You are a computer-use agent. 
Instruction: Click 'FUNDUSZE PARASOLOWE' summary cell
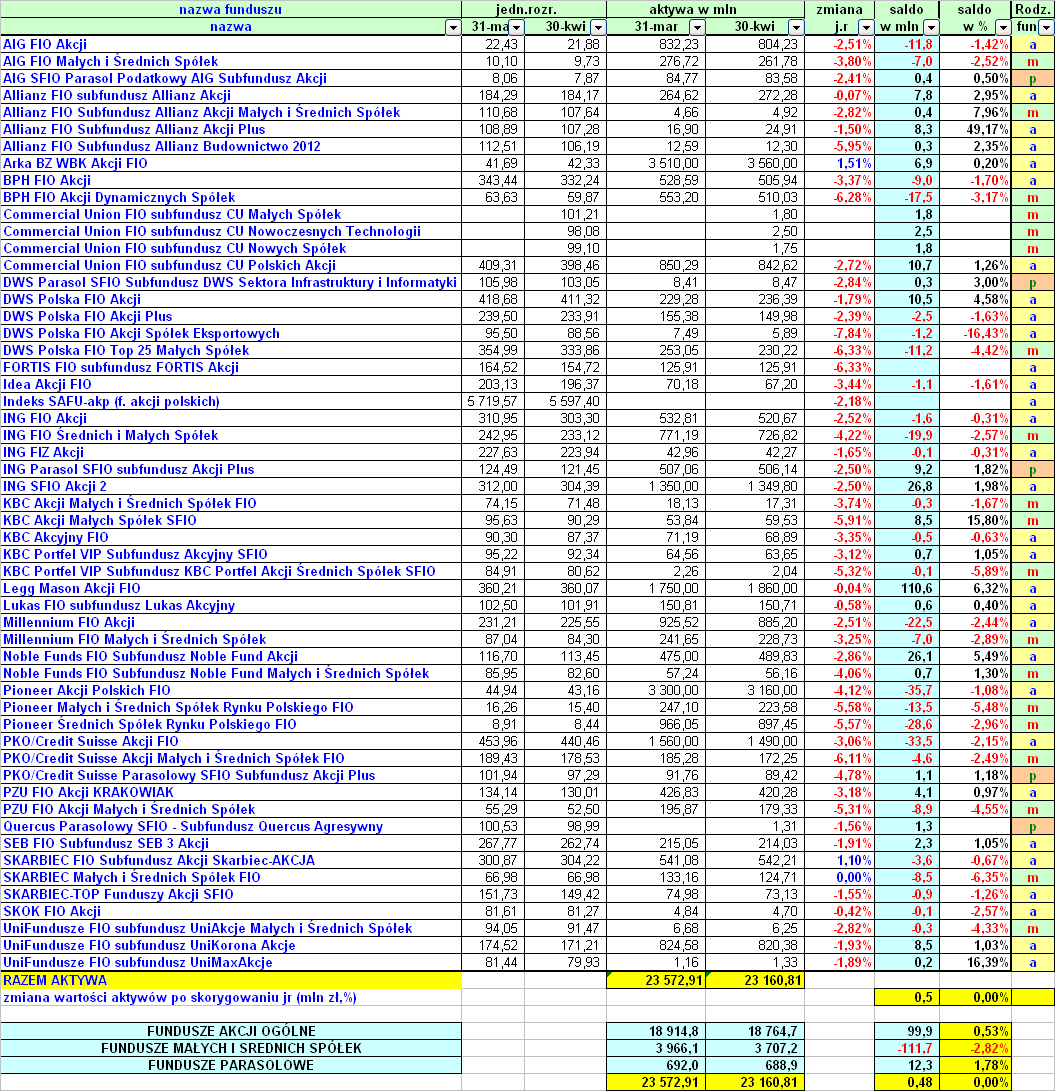click(230, 1065)
